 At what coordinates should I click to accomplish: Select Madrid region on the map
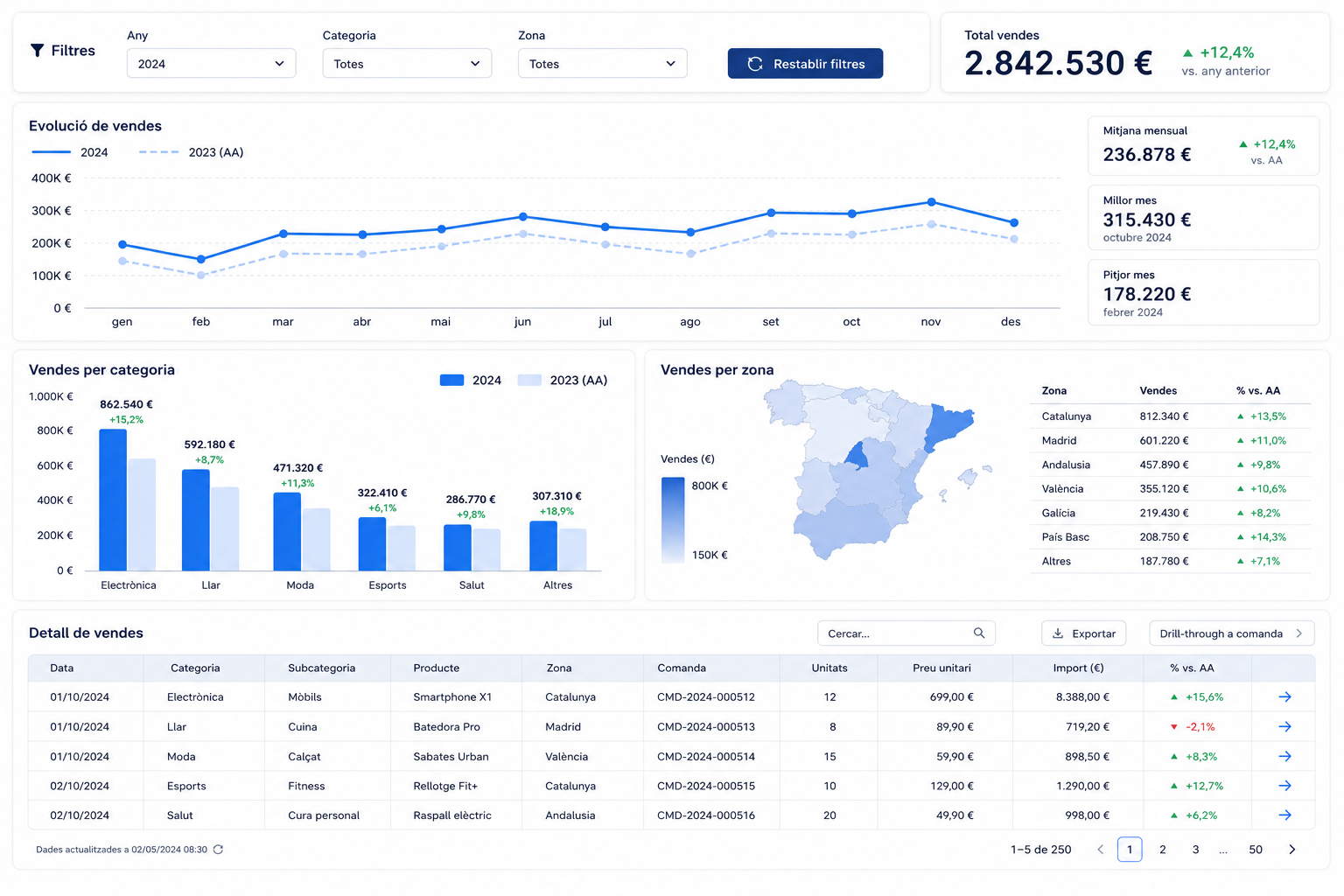pos(857,456)
